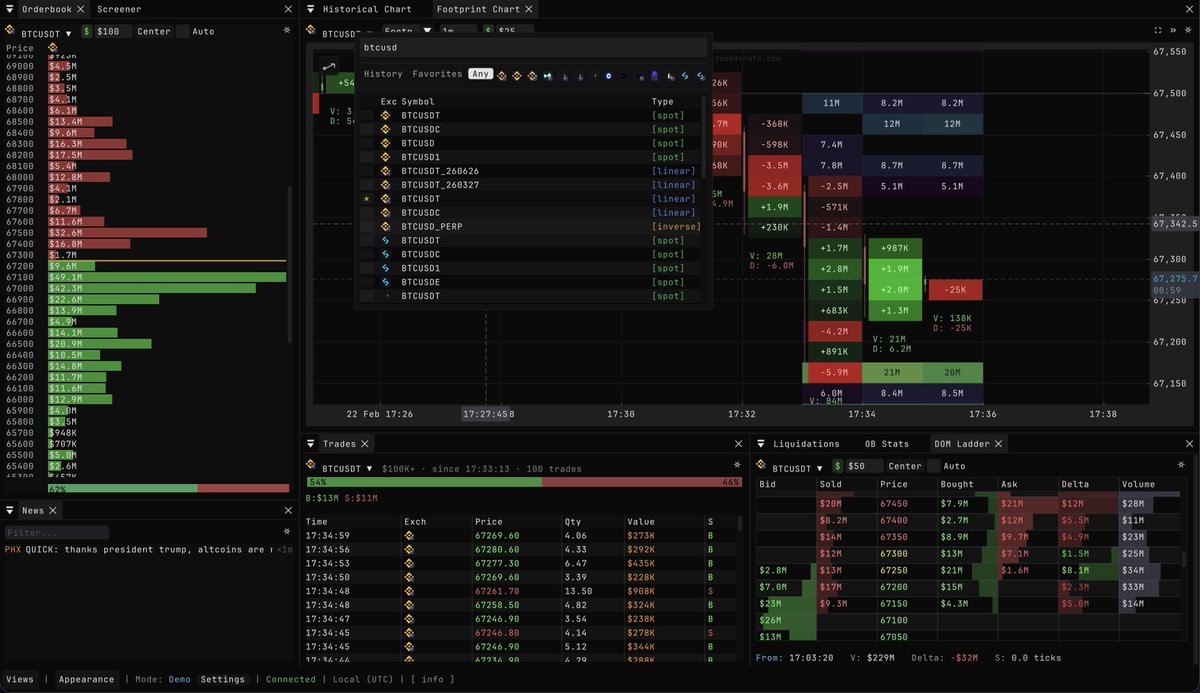Viewport: 1200px width, 693px height.
Task: Close the Footprint Chart tab
Action: (x=529, y=9)
